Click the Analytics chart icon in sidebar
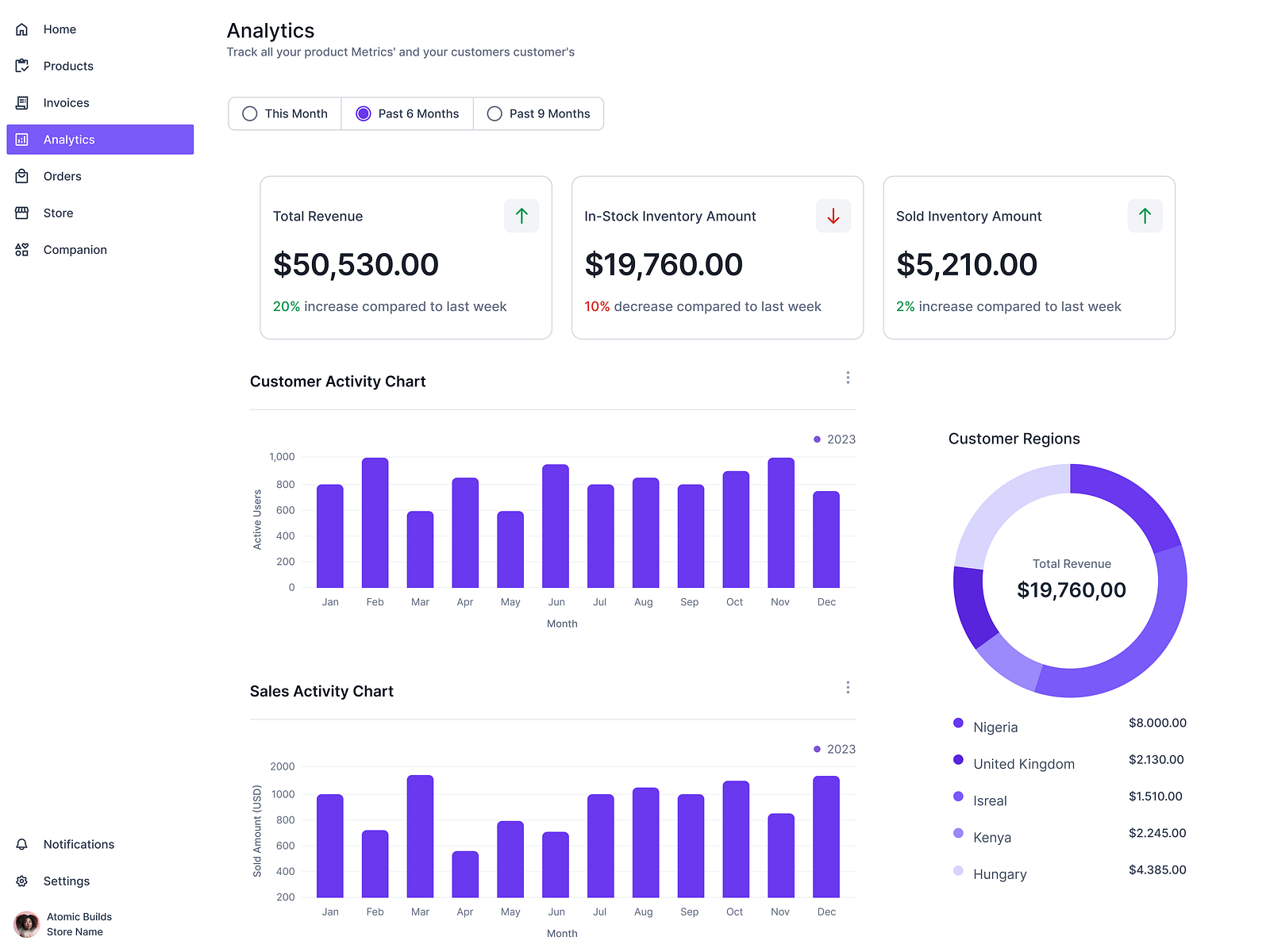This screenshot has width=1270, height=952. click(22, 140)
